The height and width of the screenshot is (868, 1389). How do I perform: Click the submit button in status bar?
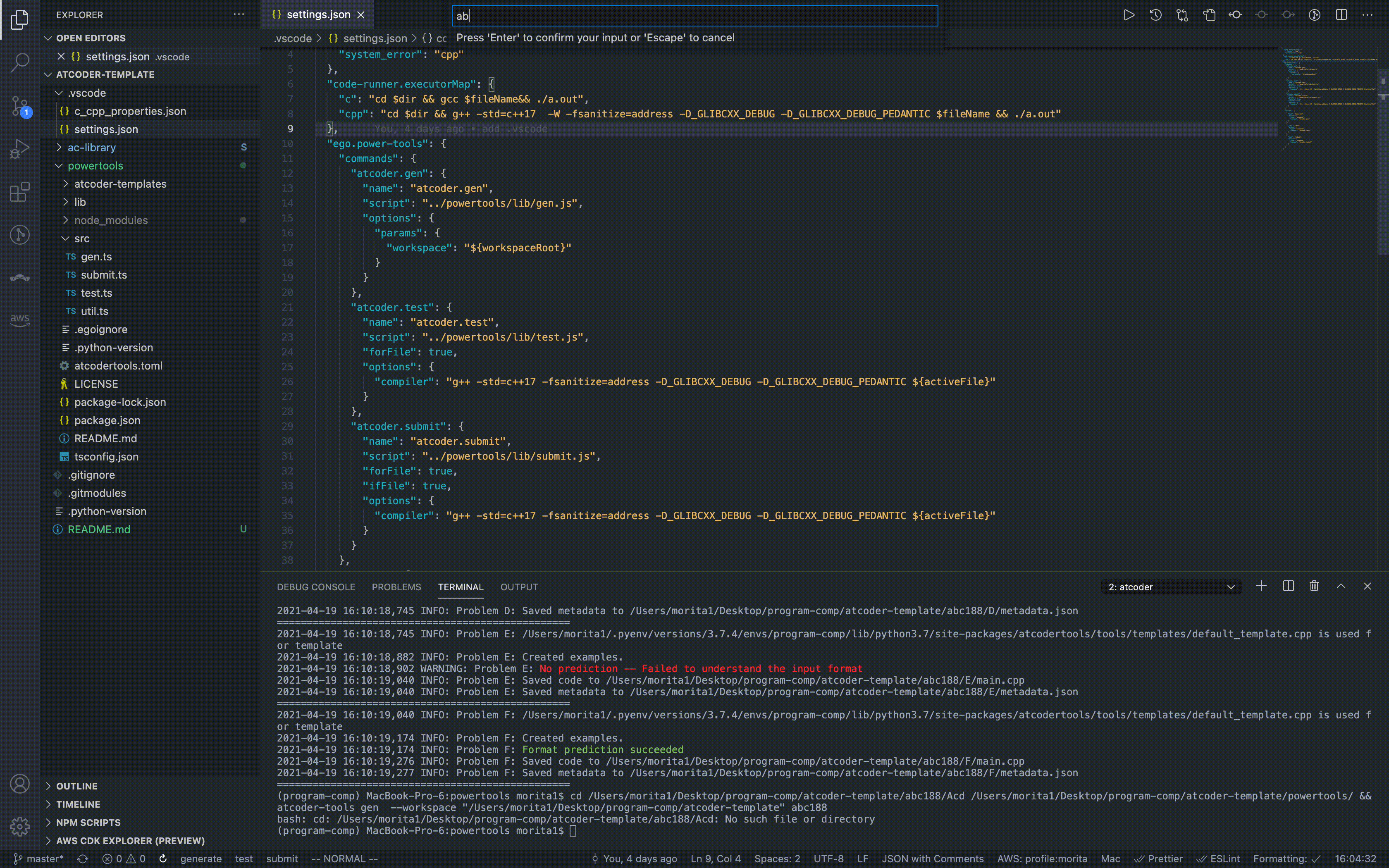point(282,859)
